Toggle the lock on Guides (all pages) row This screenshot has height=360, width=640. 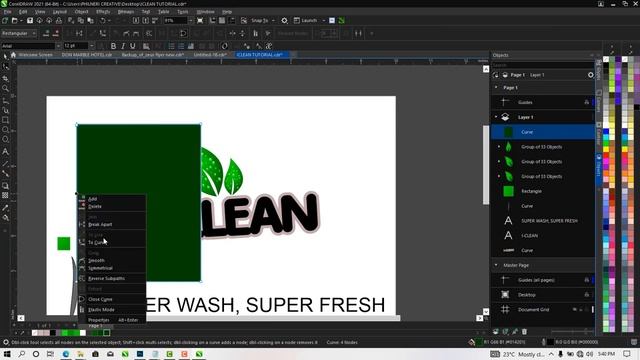pyautogui.click(x=587, y=280)
